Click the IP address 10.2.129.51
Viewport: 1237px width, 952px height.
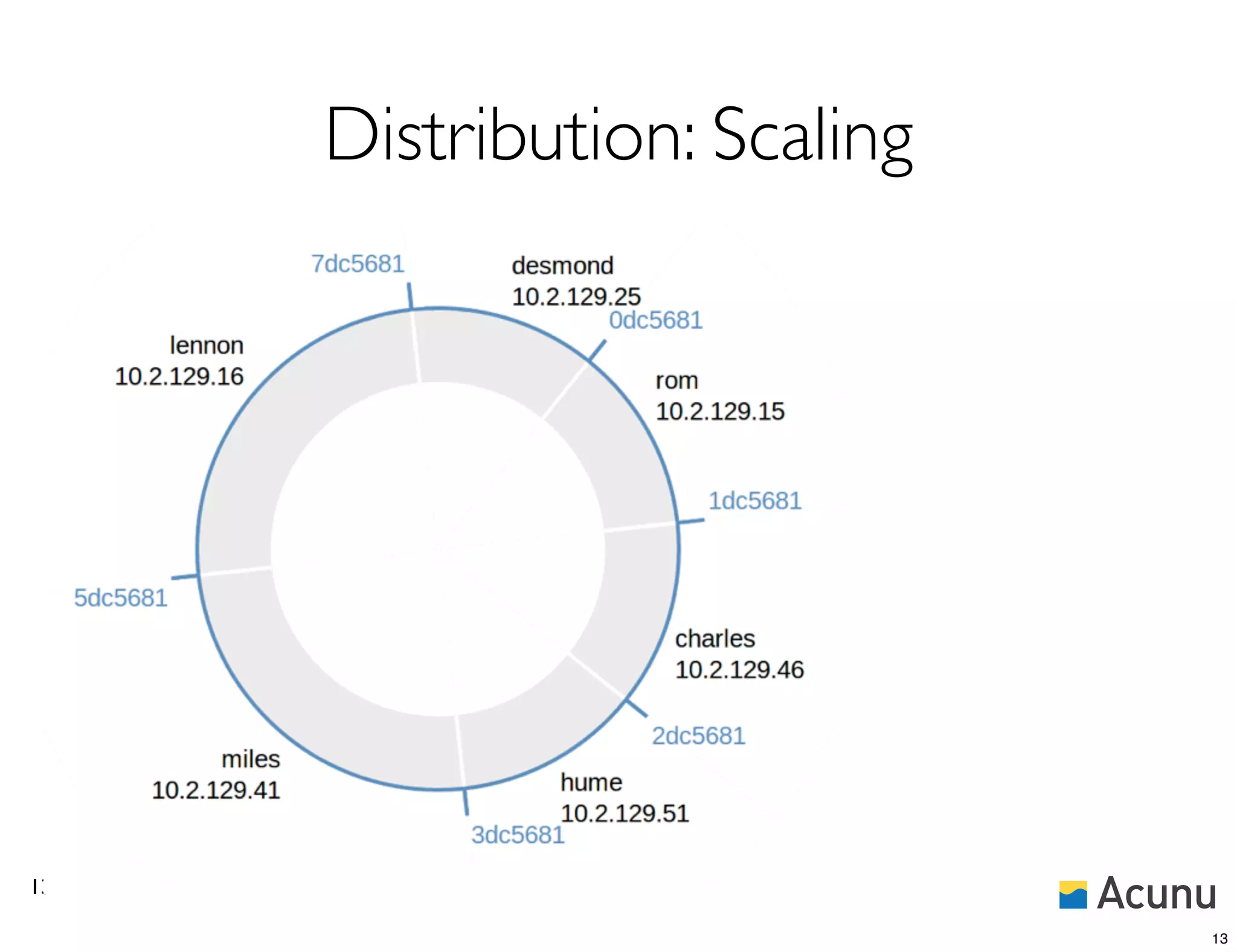(x=625, y=813)
